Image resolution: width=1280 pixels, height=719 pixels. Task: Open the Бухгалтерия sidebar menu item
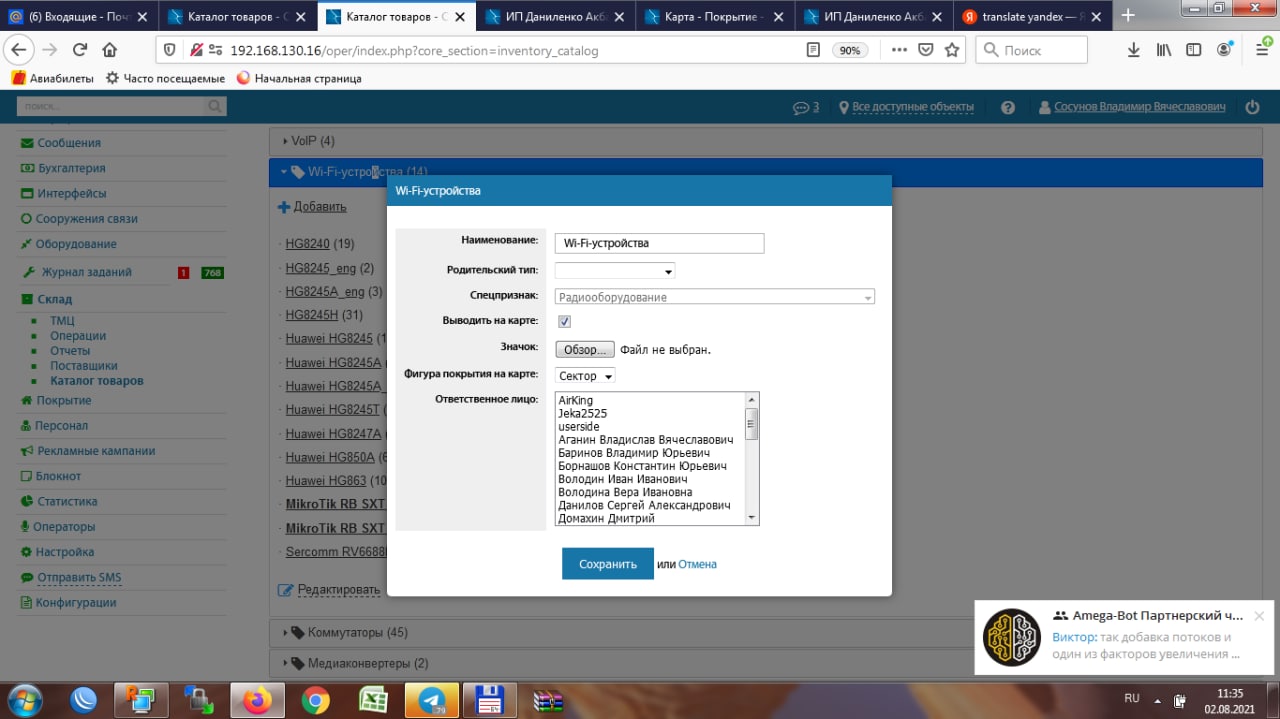click(x=71, y=168)
